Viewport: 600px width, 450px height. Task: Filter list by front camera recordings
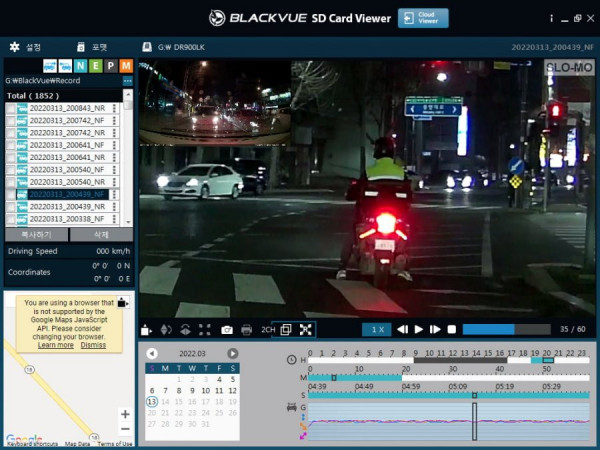50,66
